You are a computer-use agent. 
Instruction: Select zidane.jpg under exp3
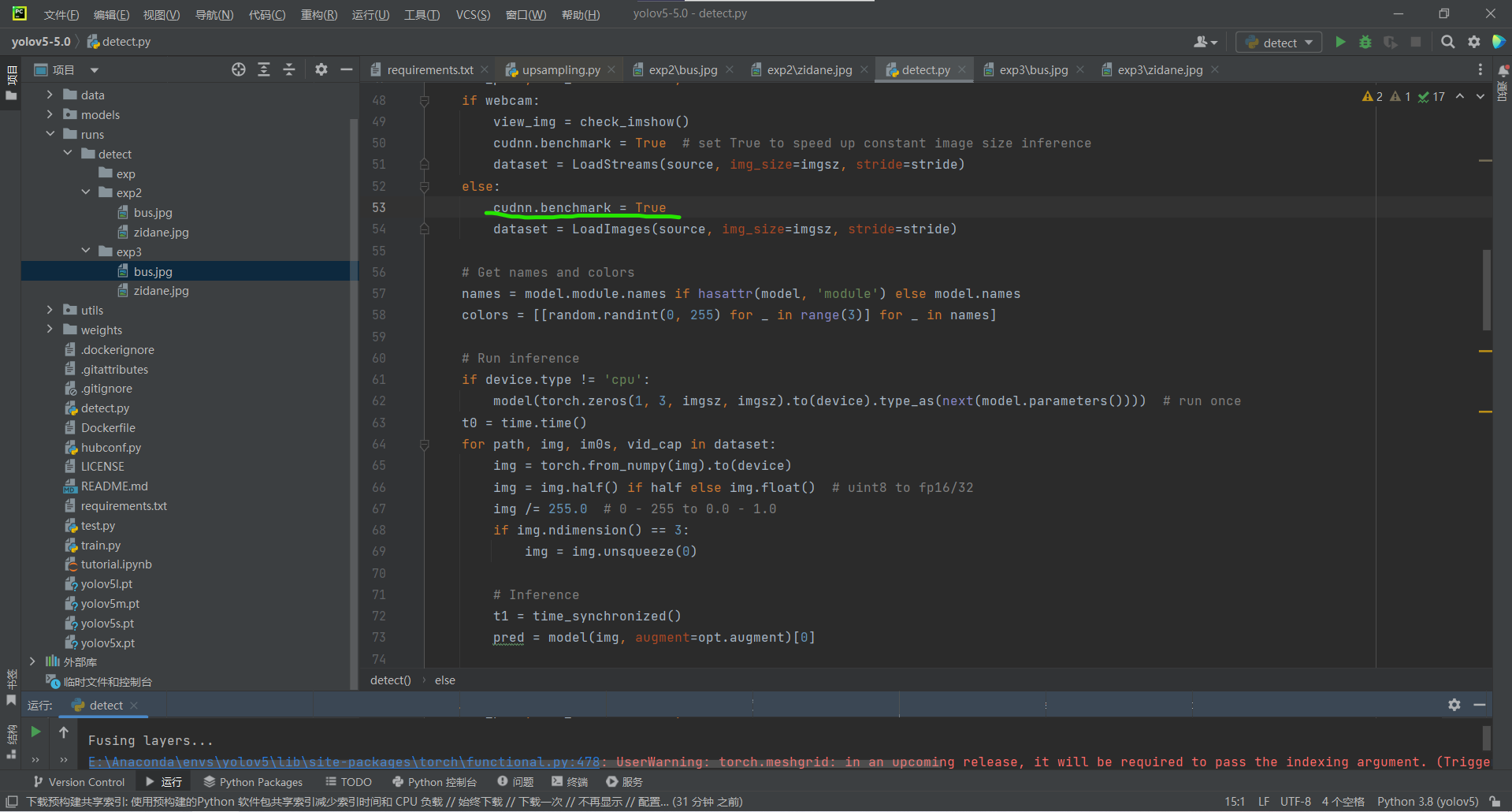click(x=162, y=291)
